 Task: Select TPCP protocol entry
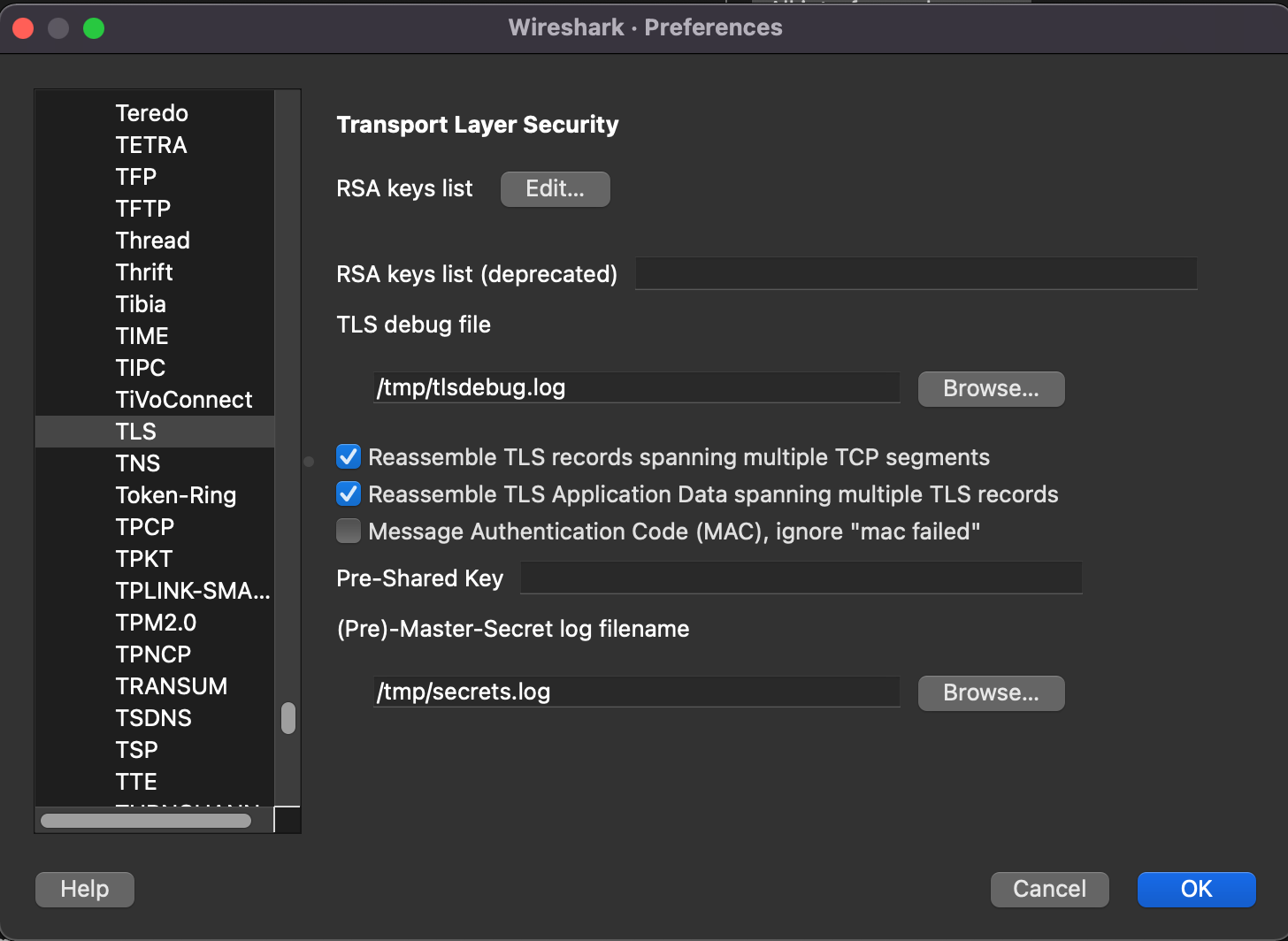tap(155, 527)
